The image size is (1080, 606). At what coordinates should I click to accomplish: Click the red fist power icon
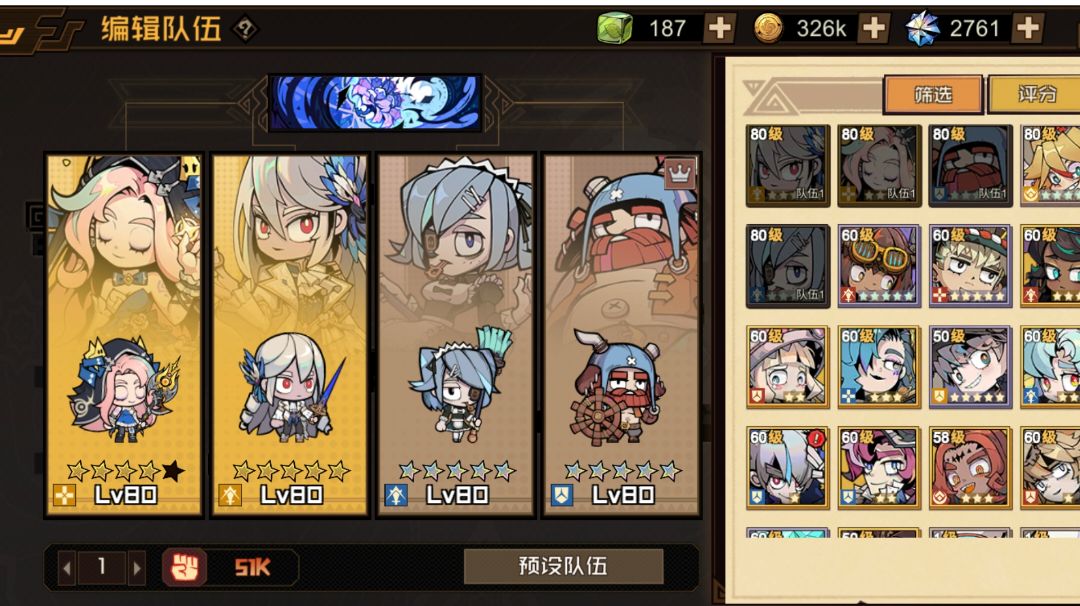[x=184, y=568]
